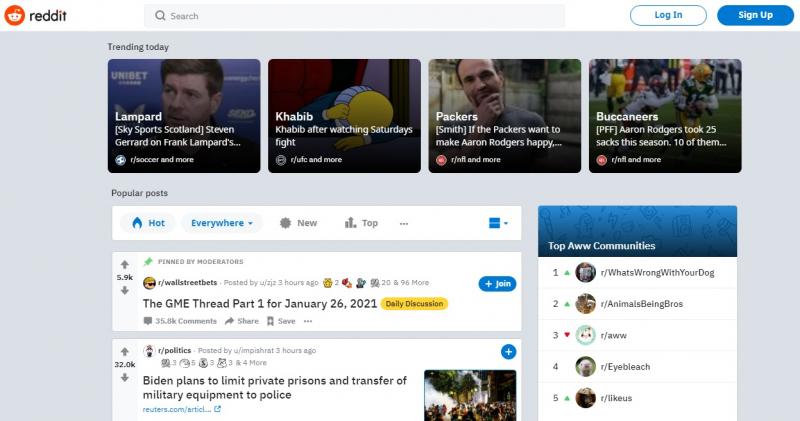
Task: Open the Everywhere location dropdown
Action: (222, 223)
